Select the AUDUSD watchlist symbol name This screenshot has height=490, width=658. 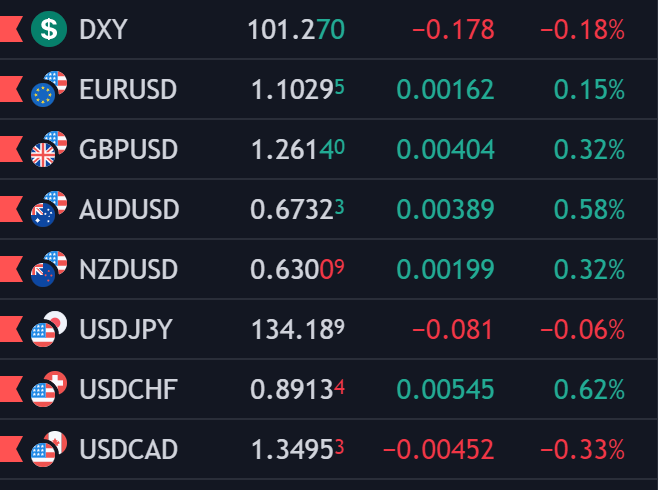pyautogui.click(x=129, y=210)
